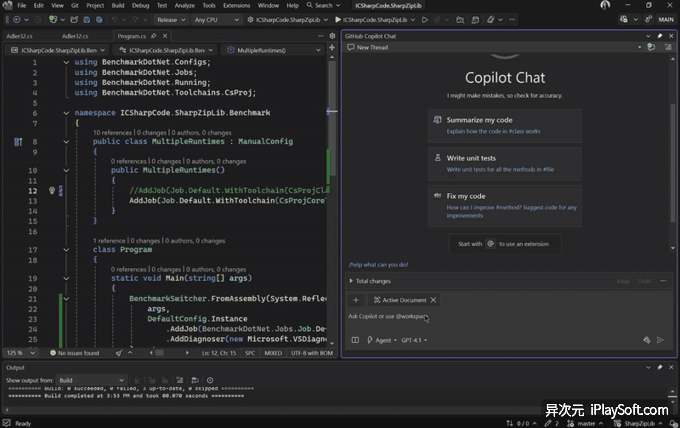Click the Start debugging play icon

339,19
